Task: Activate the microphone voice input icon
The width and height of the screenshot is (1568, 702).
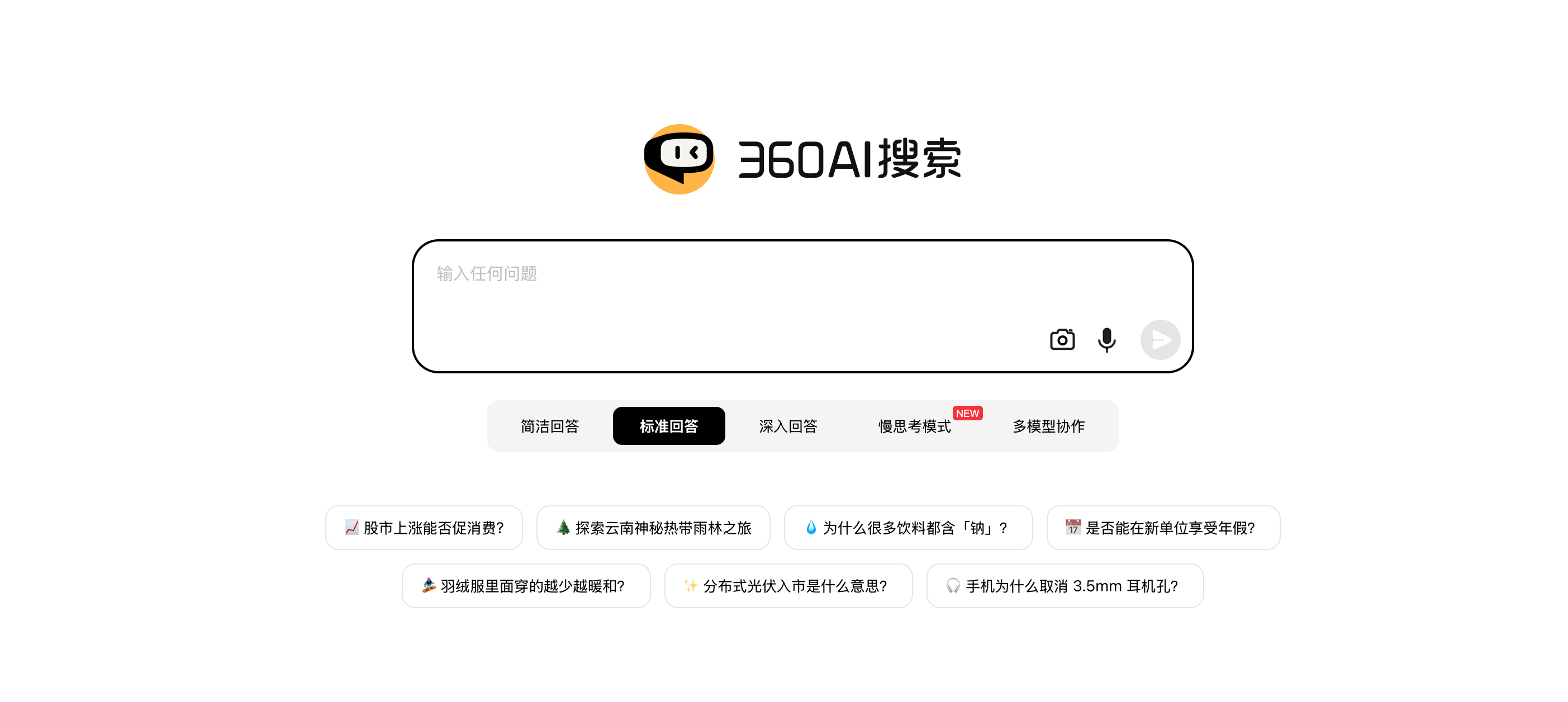Action: tap(1106, 340)
